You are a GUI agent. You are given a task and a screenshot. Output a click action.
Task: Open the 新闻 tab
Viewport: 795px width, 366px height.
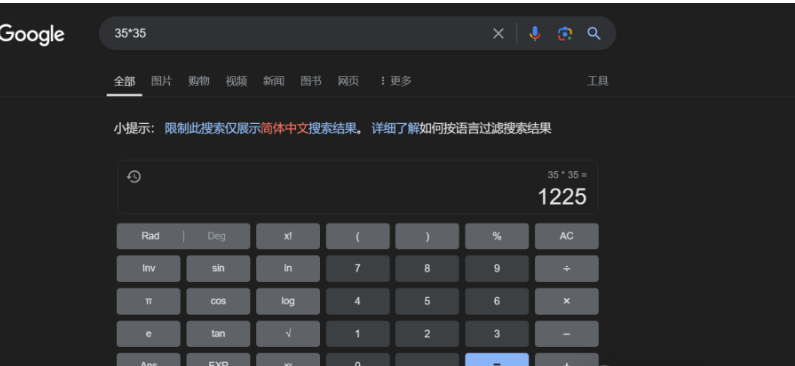point(273,81)
